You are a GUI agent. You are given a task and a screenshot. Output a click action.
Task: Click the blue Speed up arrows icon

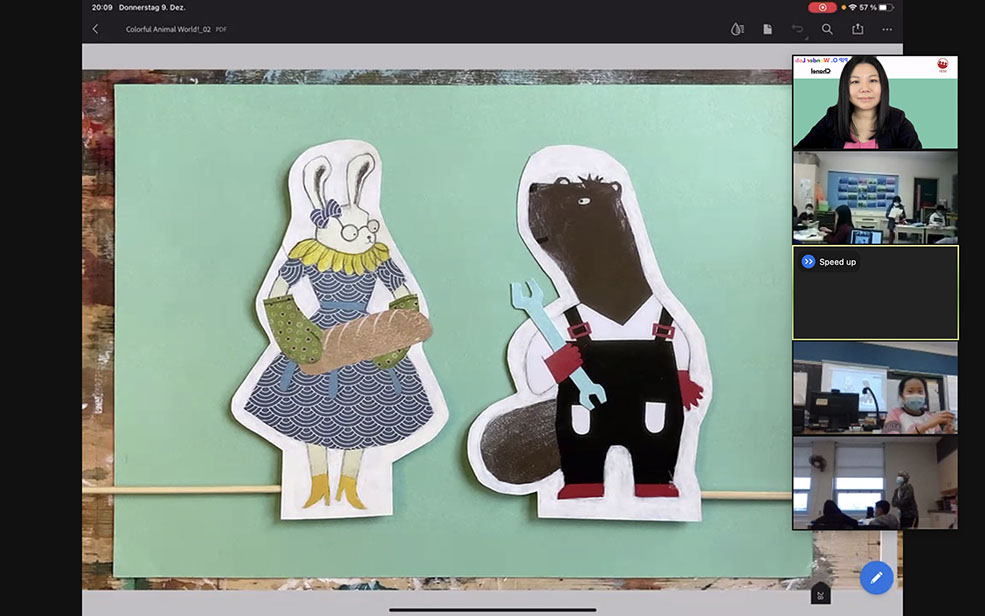[x=808, y=262]
